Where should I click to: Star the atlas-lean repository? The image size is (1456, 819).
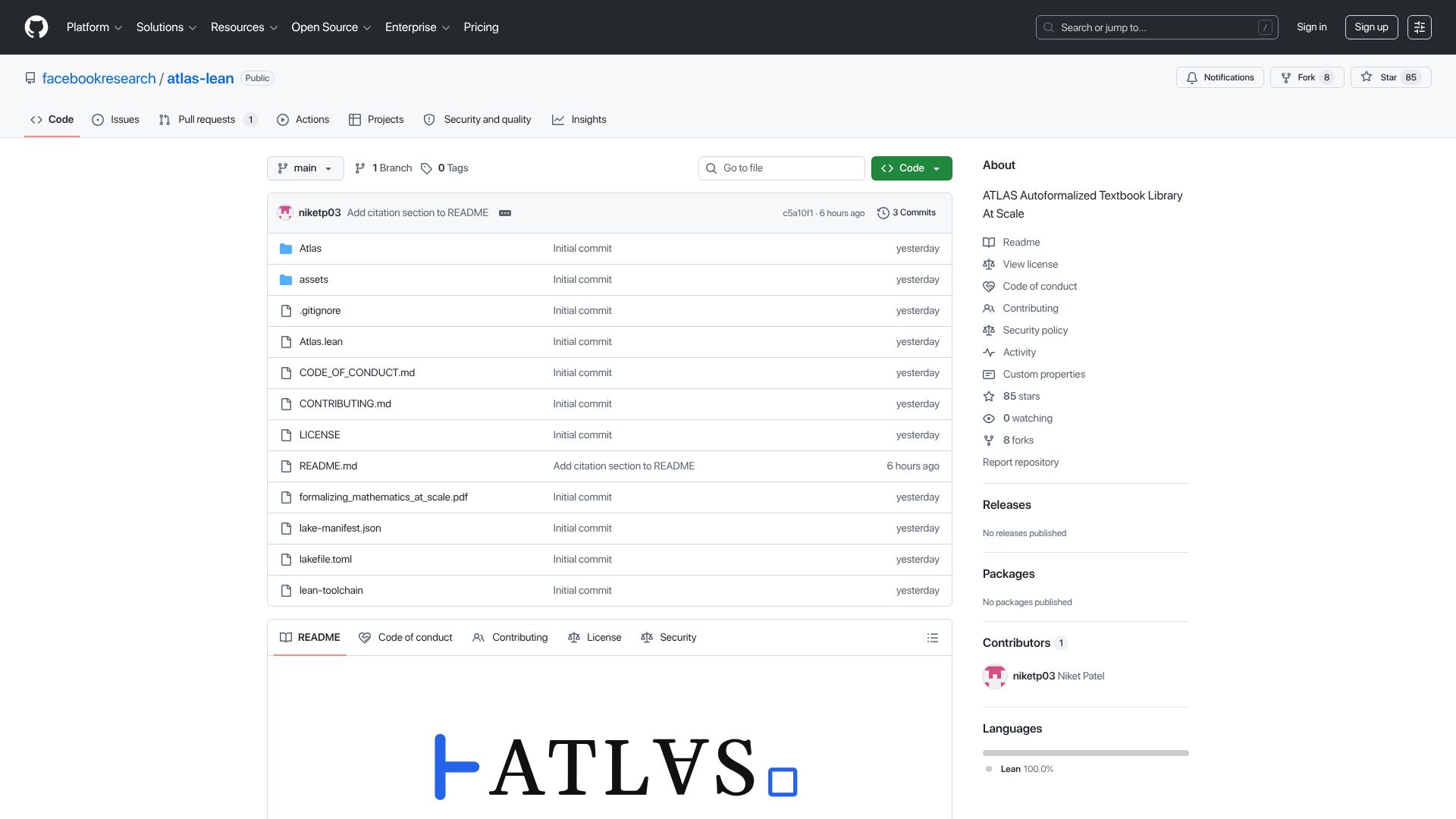(x=1391, y=77)
